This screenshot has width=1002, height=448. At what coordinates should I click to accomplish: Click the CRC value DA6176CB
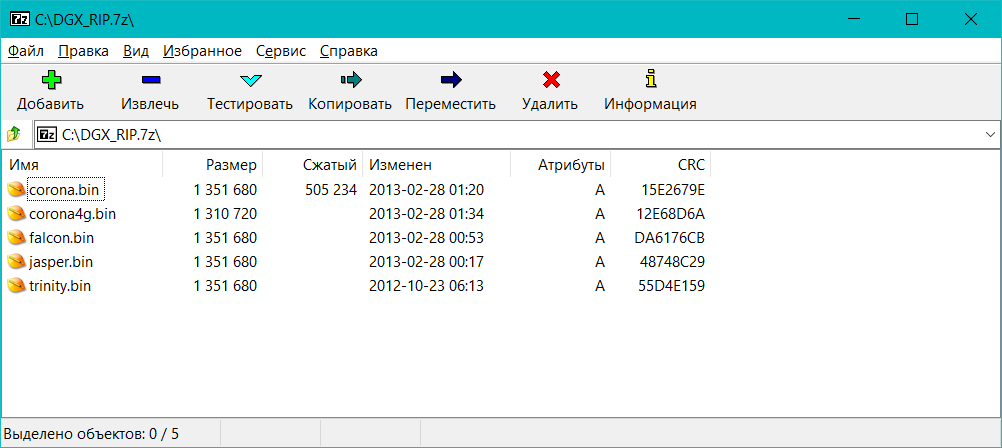(x=670, y=238)
